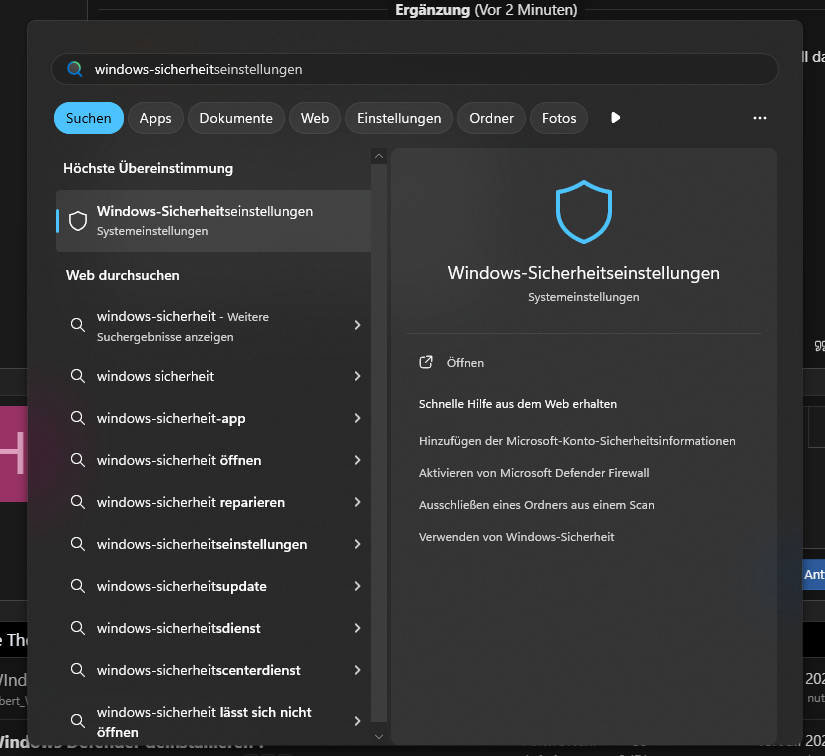
Task: Click the large blue shield in preview pane
Action: (x=583, y=211)
